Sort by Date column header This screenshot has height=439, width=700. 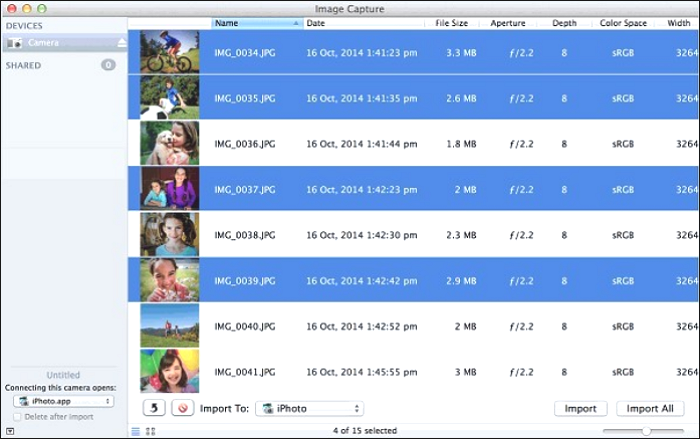pos(364,23)
